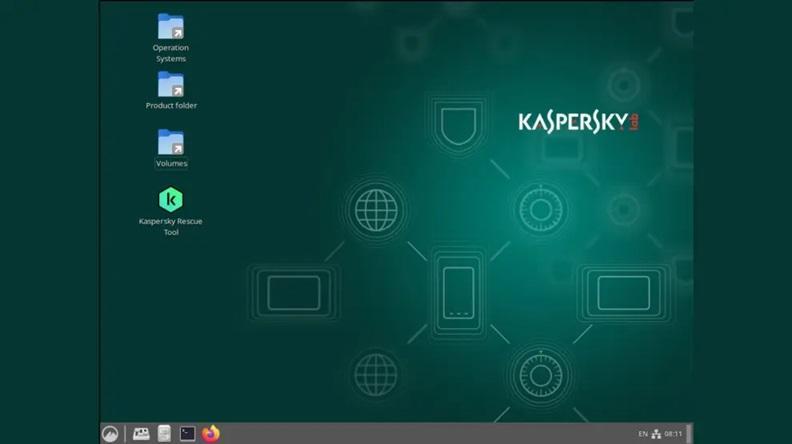Image resolution: width=792 pixels, height=444 pixels.
Task: Click the 08:11 clock in taskbar
Action: coord(674,434)
